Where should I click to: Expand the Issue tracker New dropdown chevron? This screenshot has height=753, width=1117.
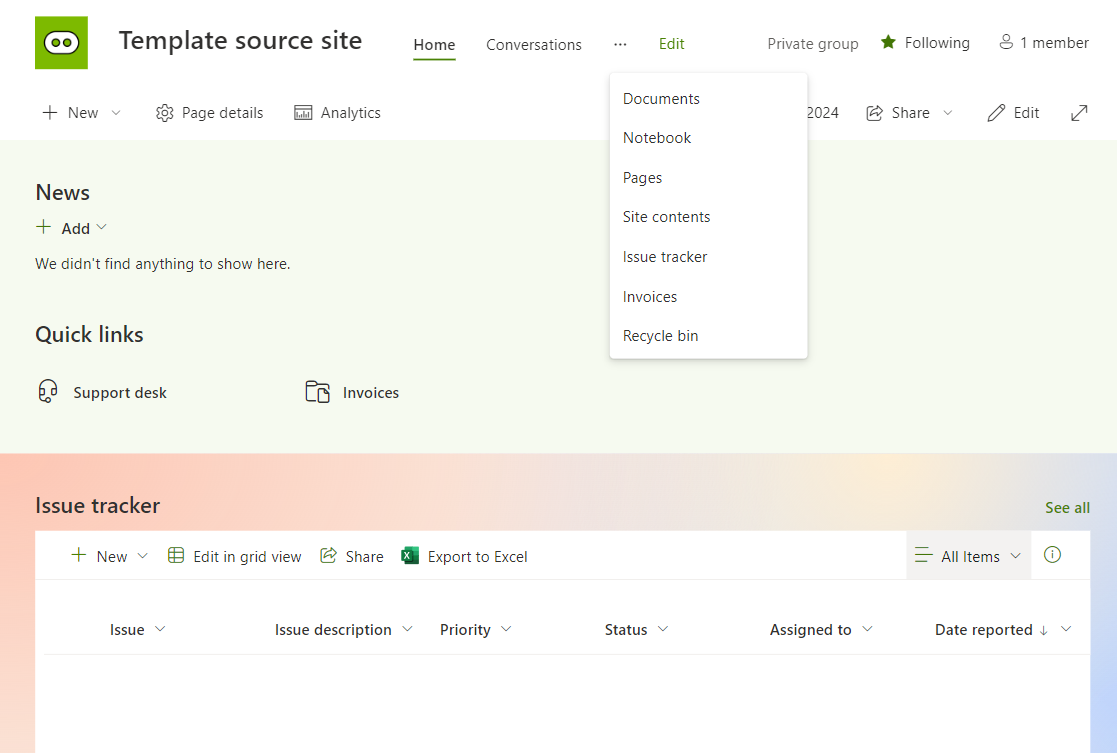click(x=142, y=556)
